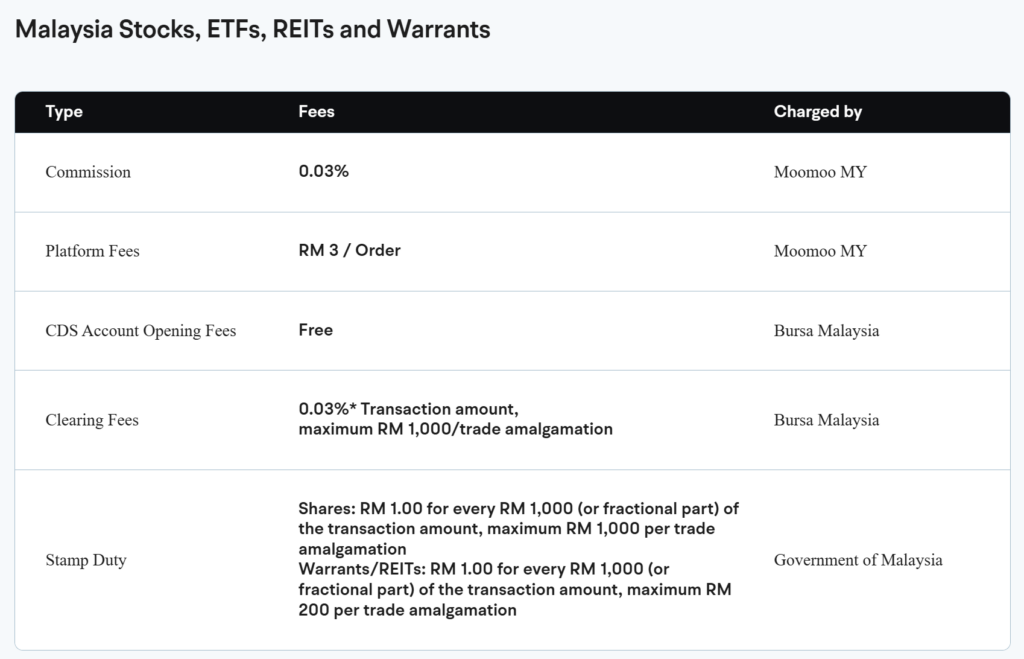
Task: Select the Commission row label
Action: coord(88,172)
